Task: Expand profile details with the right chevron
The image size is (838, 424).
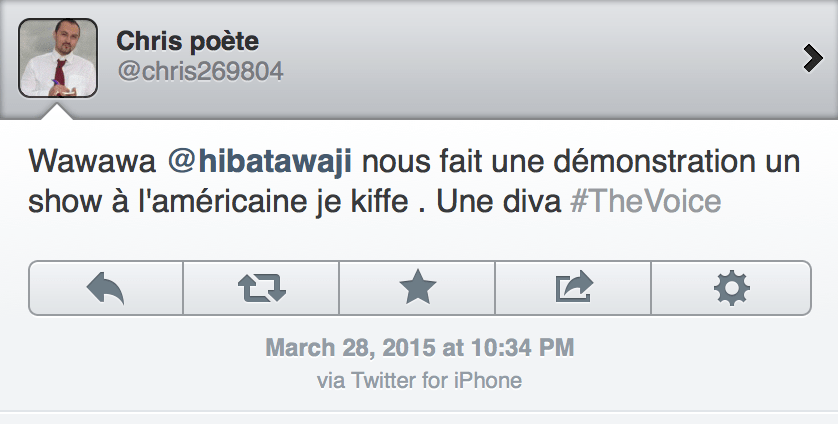Action: tap(812, 59)
